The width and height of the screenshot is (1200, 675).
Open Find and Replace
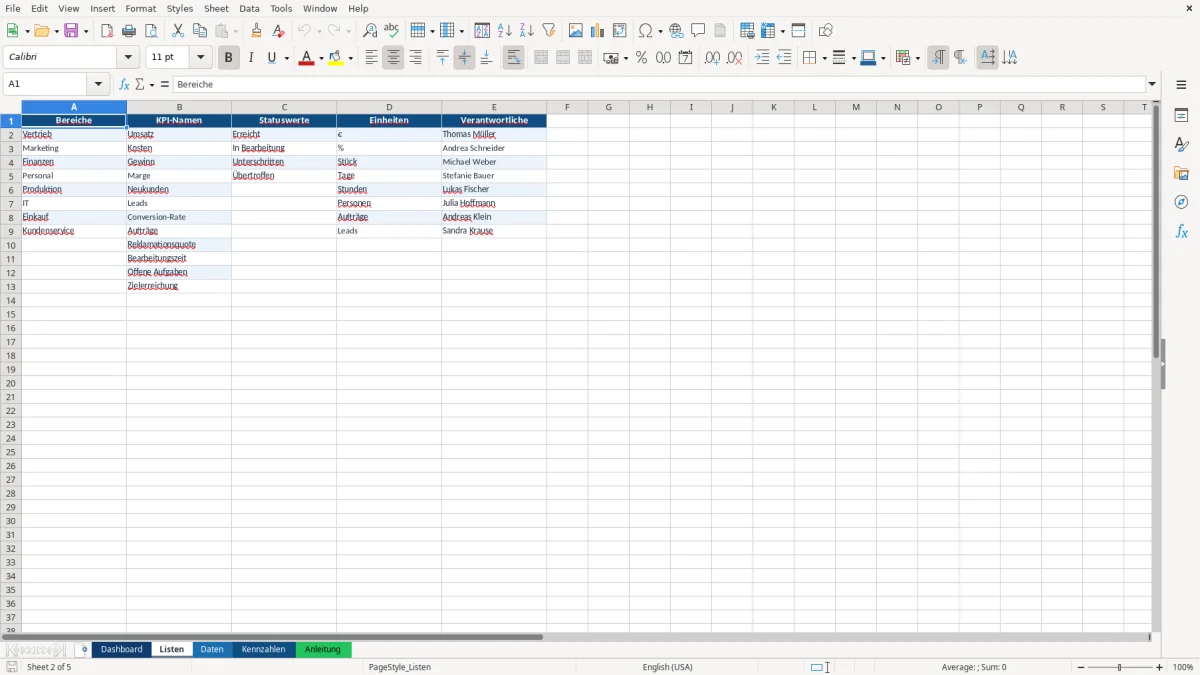pos(370,31)
